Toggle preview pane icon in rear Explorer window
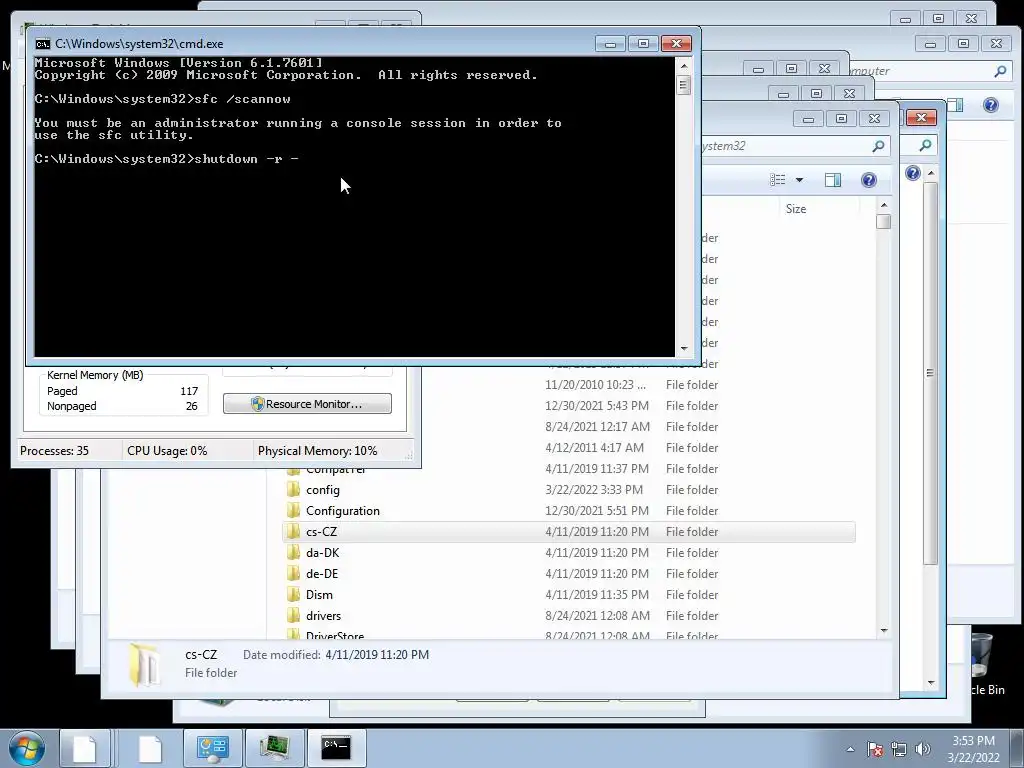The width and height of the screenshot is (1024, 768). pos(955,105)
